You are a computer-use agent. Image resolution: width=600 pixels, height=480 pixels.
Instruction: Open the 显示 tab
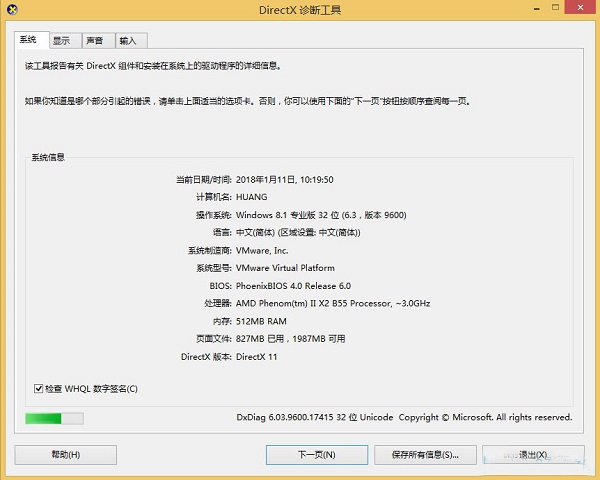[65, 41]
